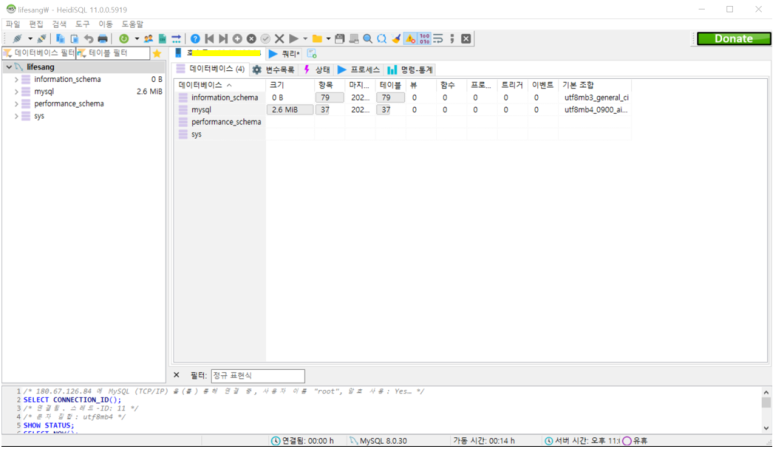Click the undo arrow icon
773x449 pixels.
pos(88,38)
